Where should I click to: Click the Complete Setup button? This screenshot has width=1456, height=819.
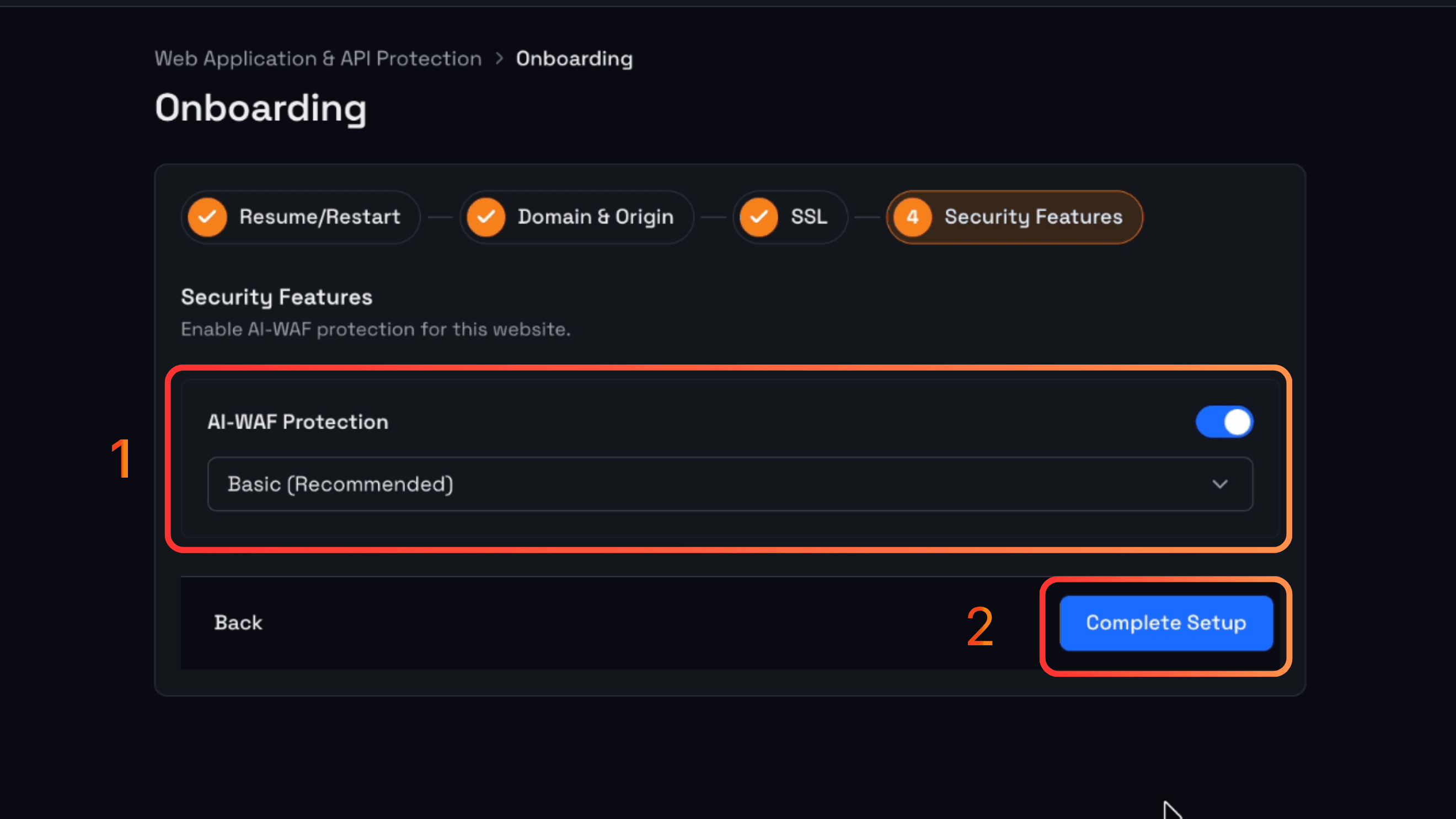(x=1166, y=623)
